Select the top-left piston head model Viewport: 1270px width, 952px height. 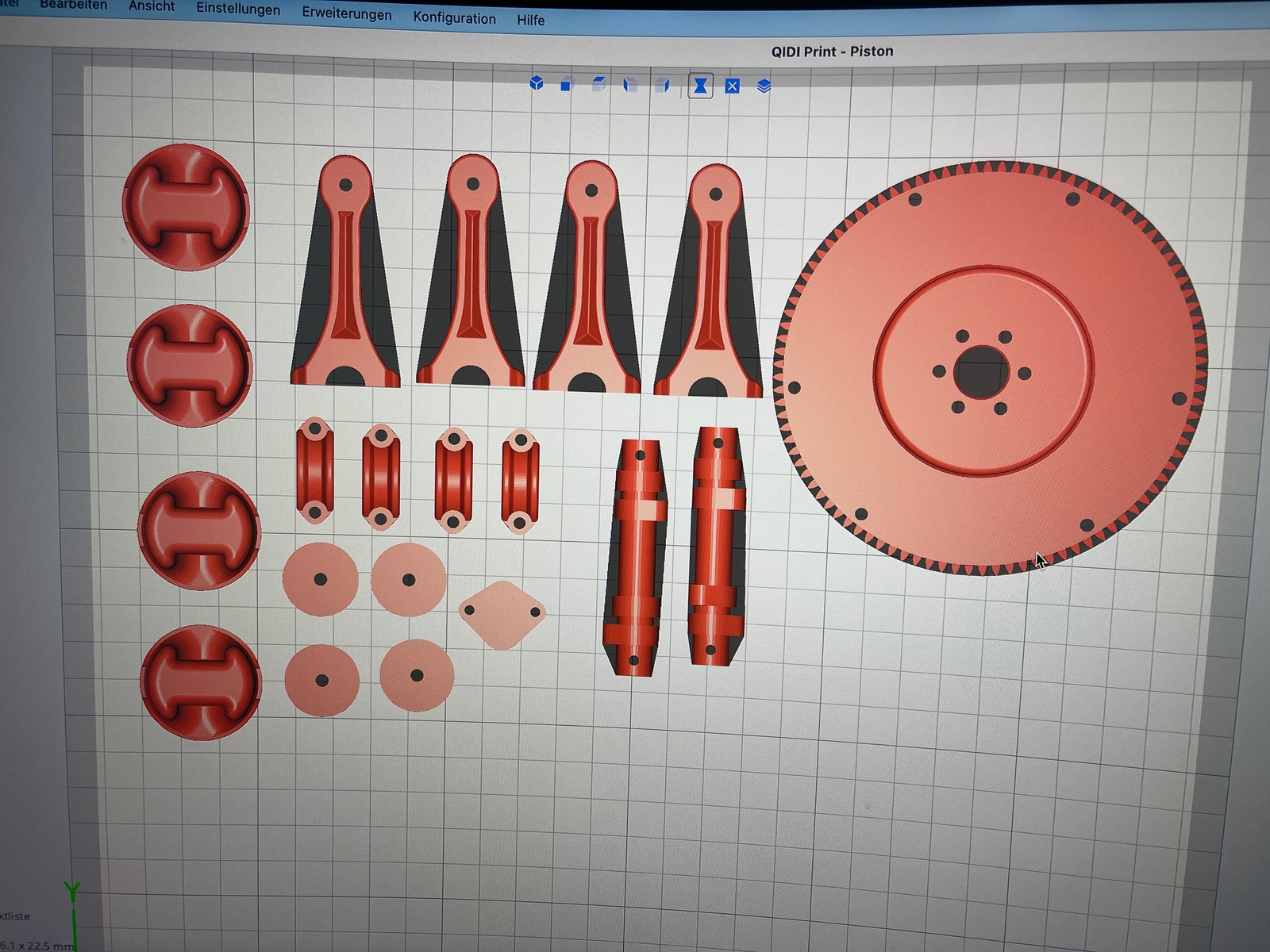tap(186, 207)
